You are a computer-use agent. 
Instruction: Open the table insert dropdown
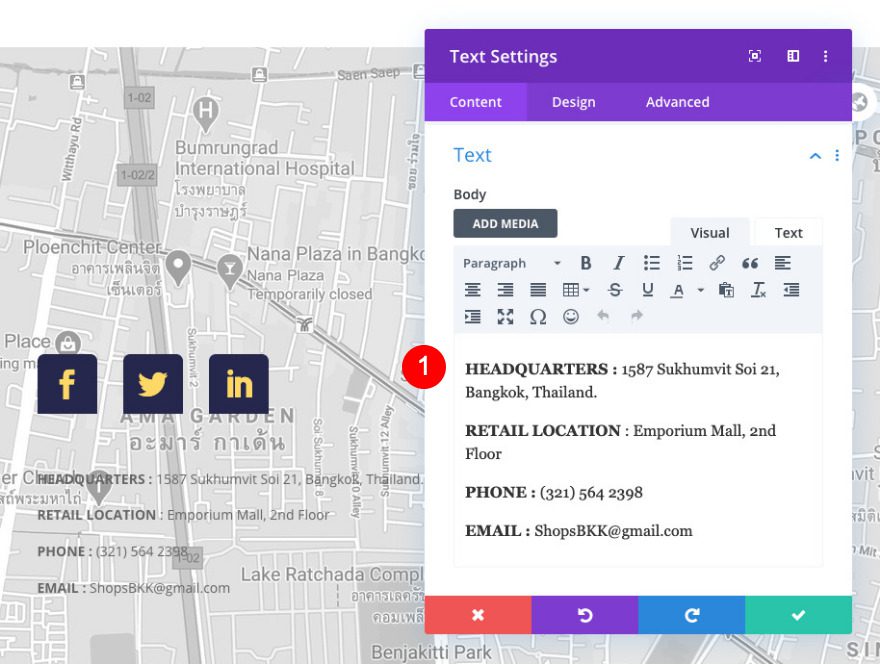(x=576, y=290)
